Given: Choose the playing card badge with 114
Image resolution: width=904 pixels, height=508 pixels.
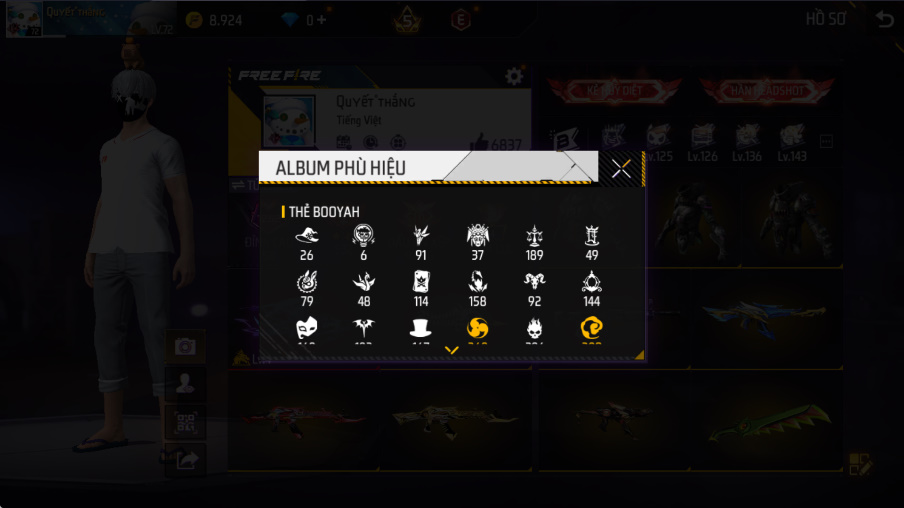Looking at the screenshot, I should pyautogui.click(x=421, y=289).
